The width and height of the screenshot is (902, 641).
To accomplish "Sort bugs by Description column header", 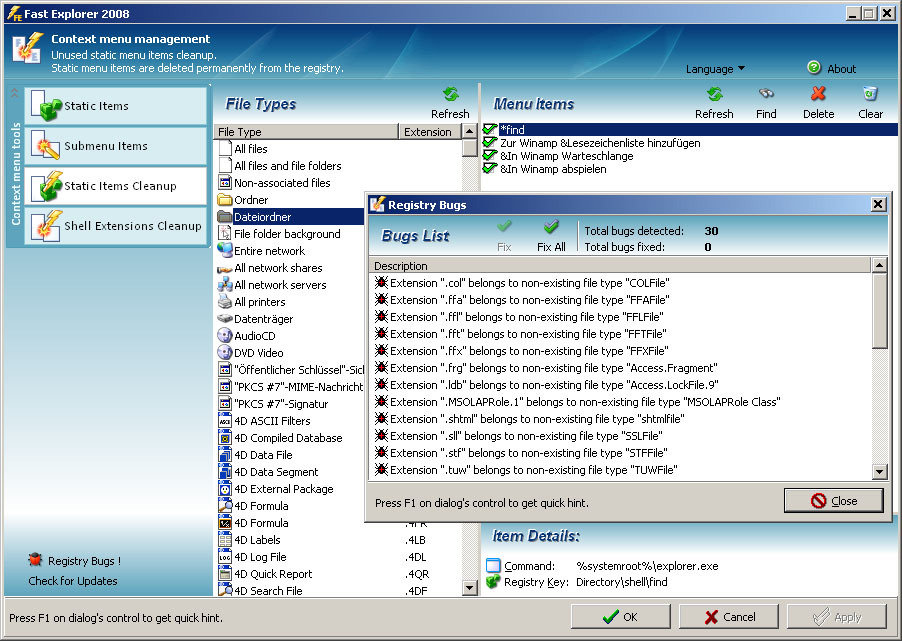I will (x=620, y=266).
